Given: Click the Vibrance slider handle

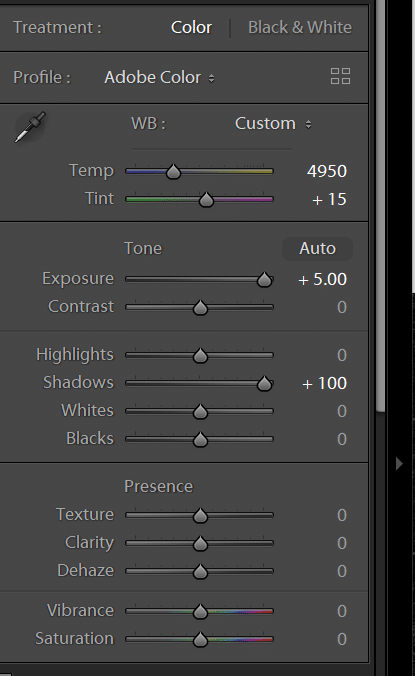Looking at the screenshot, I should pyautogui.click(x=200, y=611).
